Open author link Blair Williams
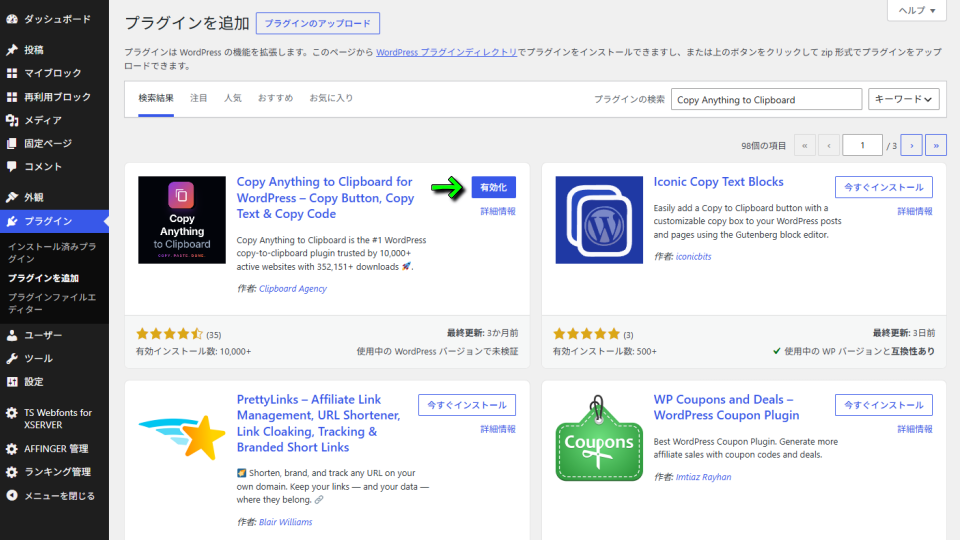This screenshot has height=540, width=960. point(285,522)
